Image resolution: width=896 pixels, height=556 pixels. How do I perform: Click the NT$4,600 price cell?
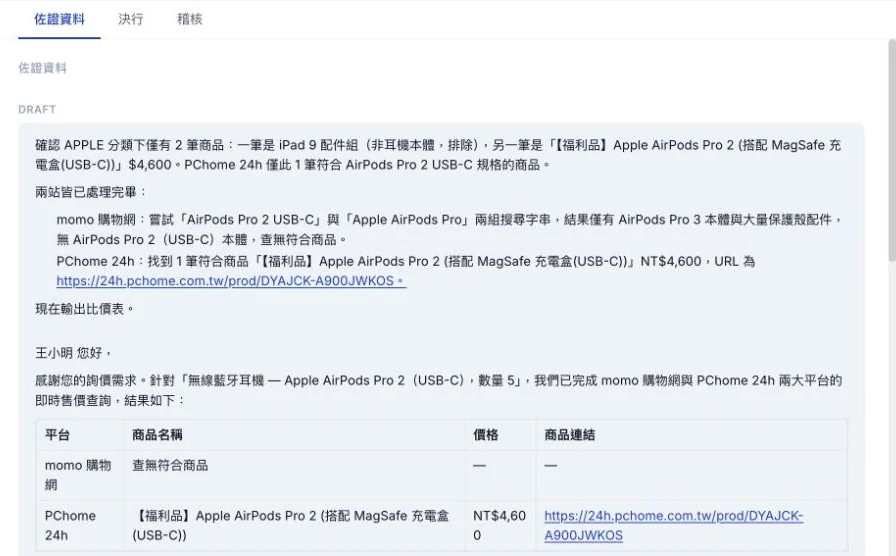(x=500, y=526)
